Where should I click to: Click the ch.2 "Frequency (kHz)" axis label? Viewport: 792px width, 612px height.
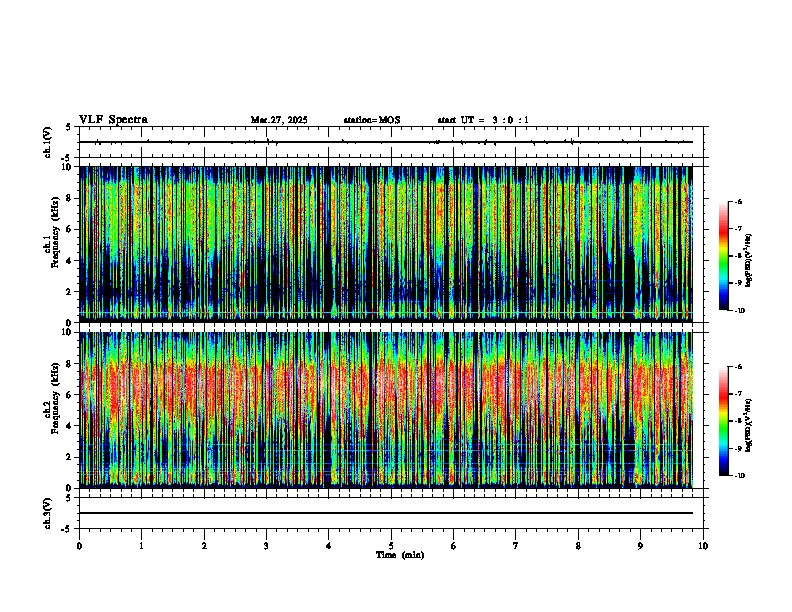[55, 398]
